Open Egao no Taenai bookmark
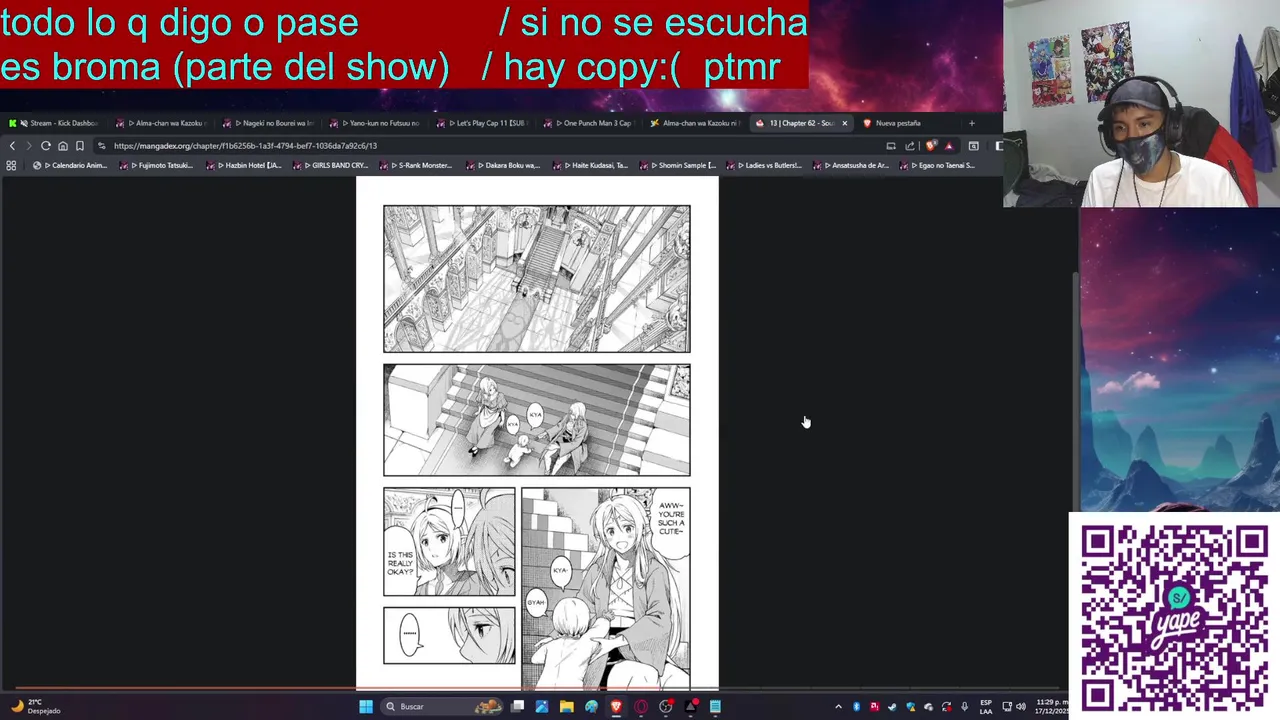1280x720 pixels. click(937, 166)
